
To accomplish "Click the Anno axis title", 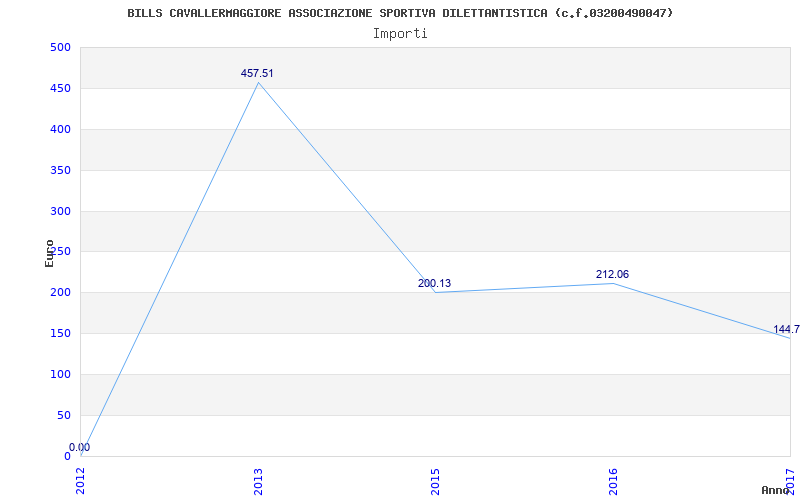I will (x=776, y=490).
